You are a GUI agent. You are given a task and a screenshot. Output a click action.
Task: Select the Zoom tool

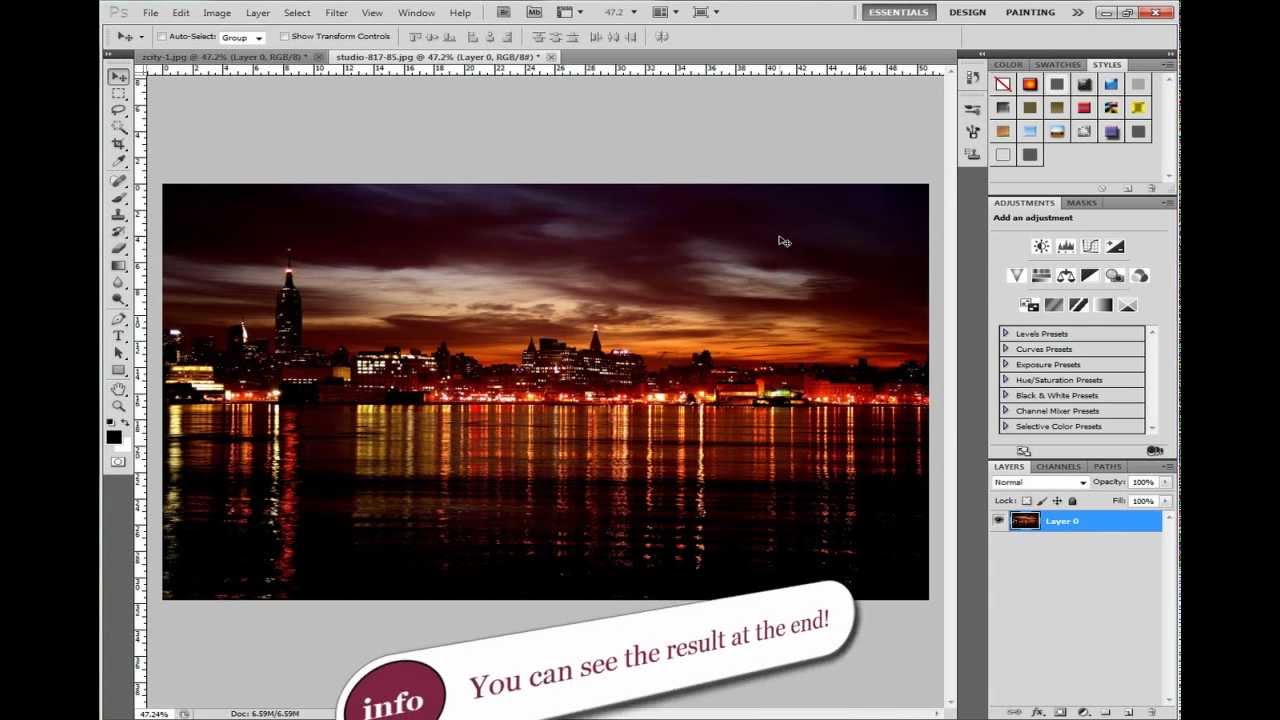click(118, 406)
